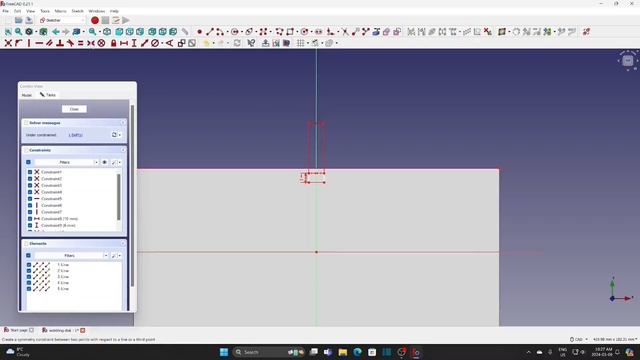Open constraints settings dropdown arrow
This screenshot has height=360, width=640.
[x=119, y=162]
